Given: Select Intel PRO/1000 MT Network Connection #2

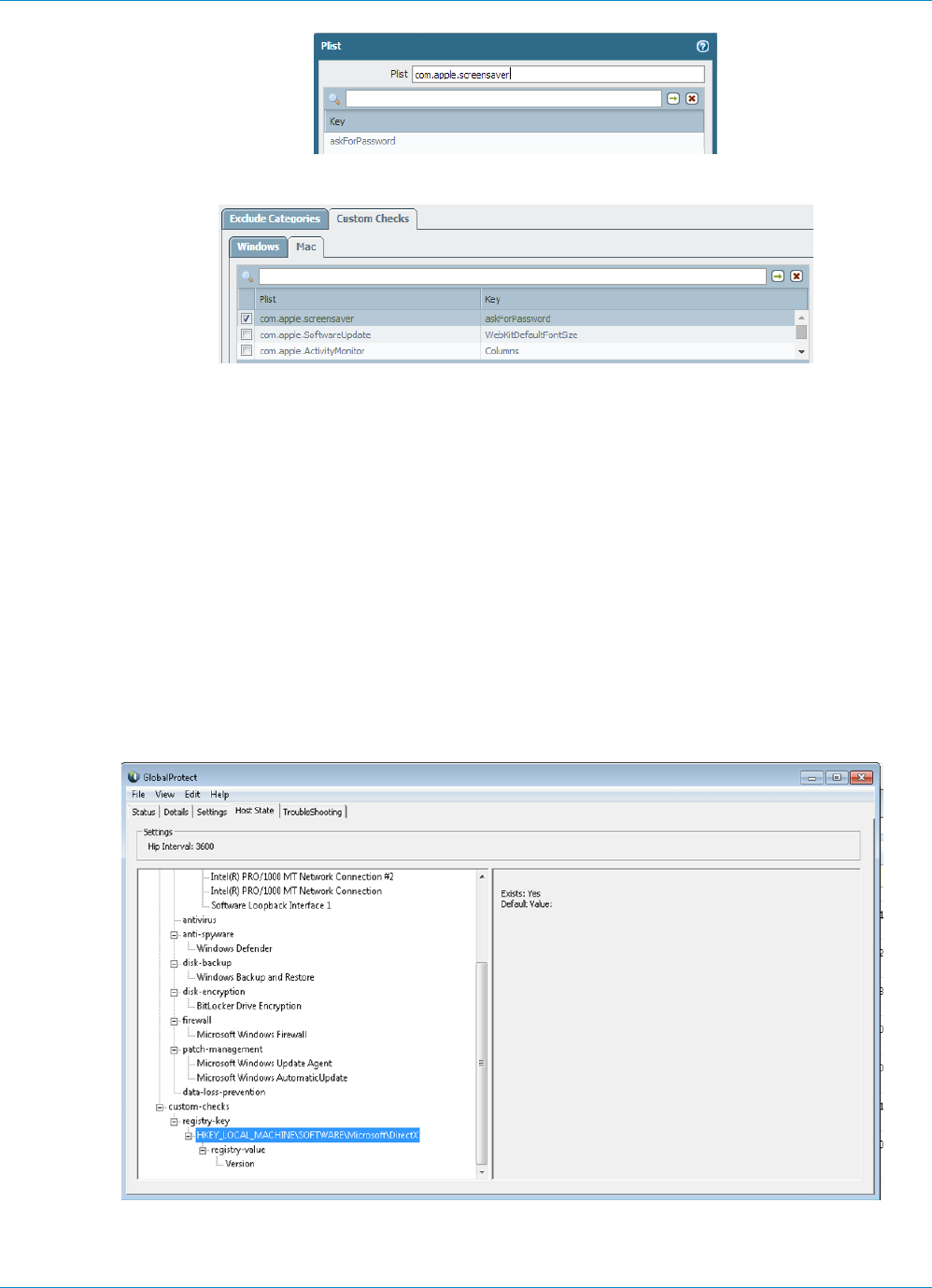Looking at the screenshot, I should point(302,877).
